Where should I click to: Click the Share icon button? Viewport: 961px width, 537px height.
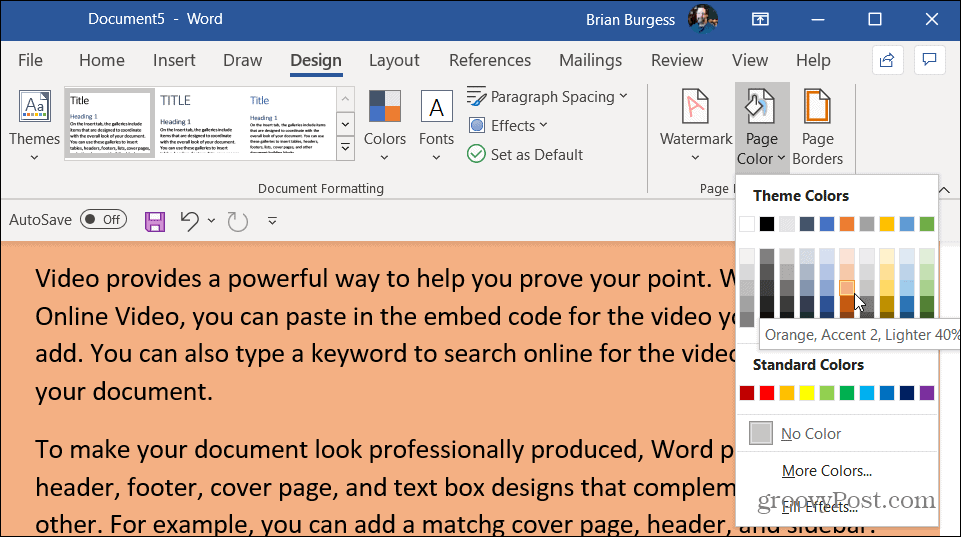(887, 60)
